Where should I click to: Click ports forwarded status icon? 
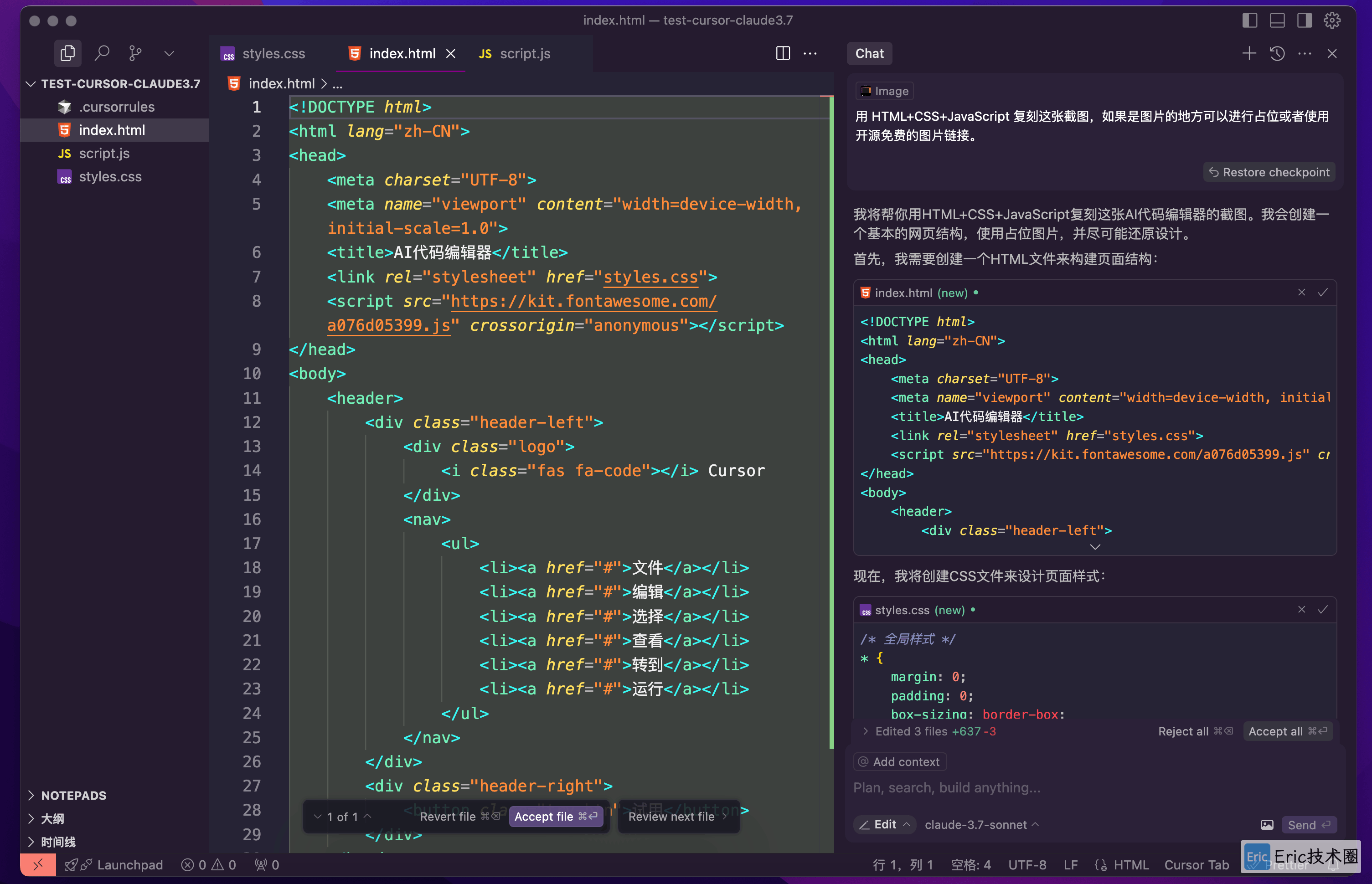pos(267,865)
